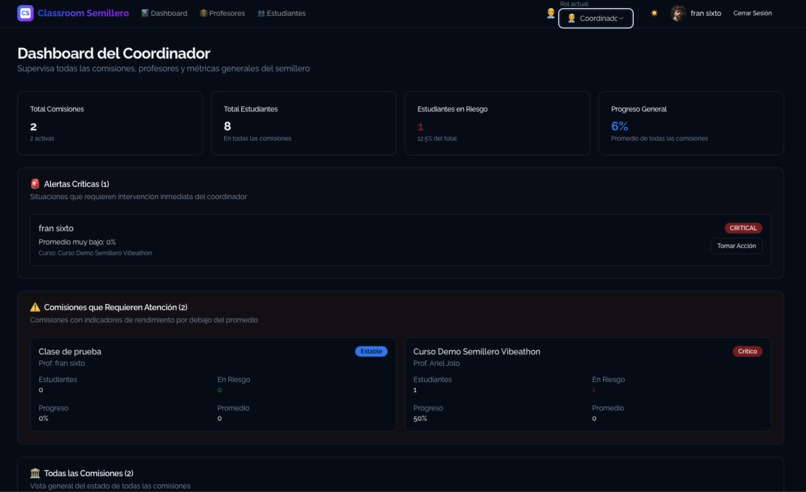Screen dimensions: 806x492
Task: Click the fran sixto username in header
Action: [x=706, y=13]
